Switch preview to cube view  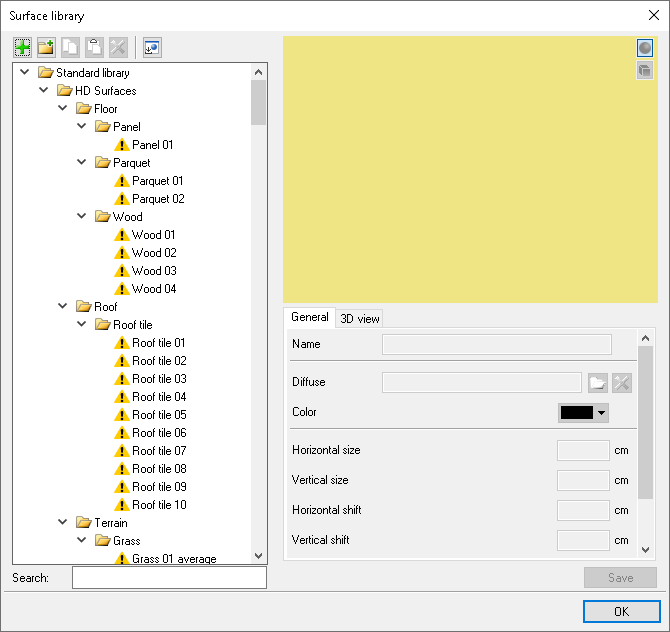645,70
